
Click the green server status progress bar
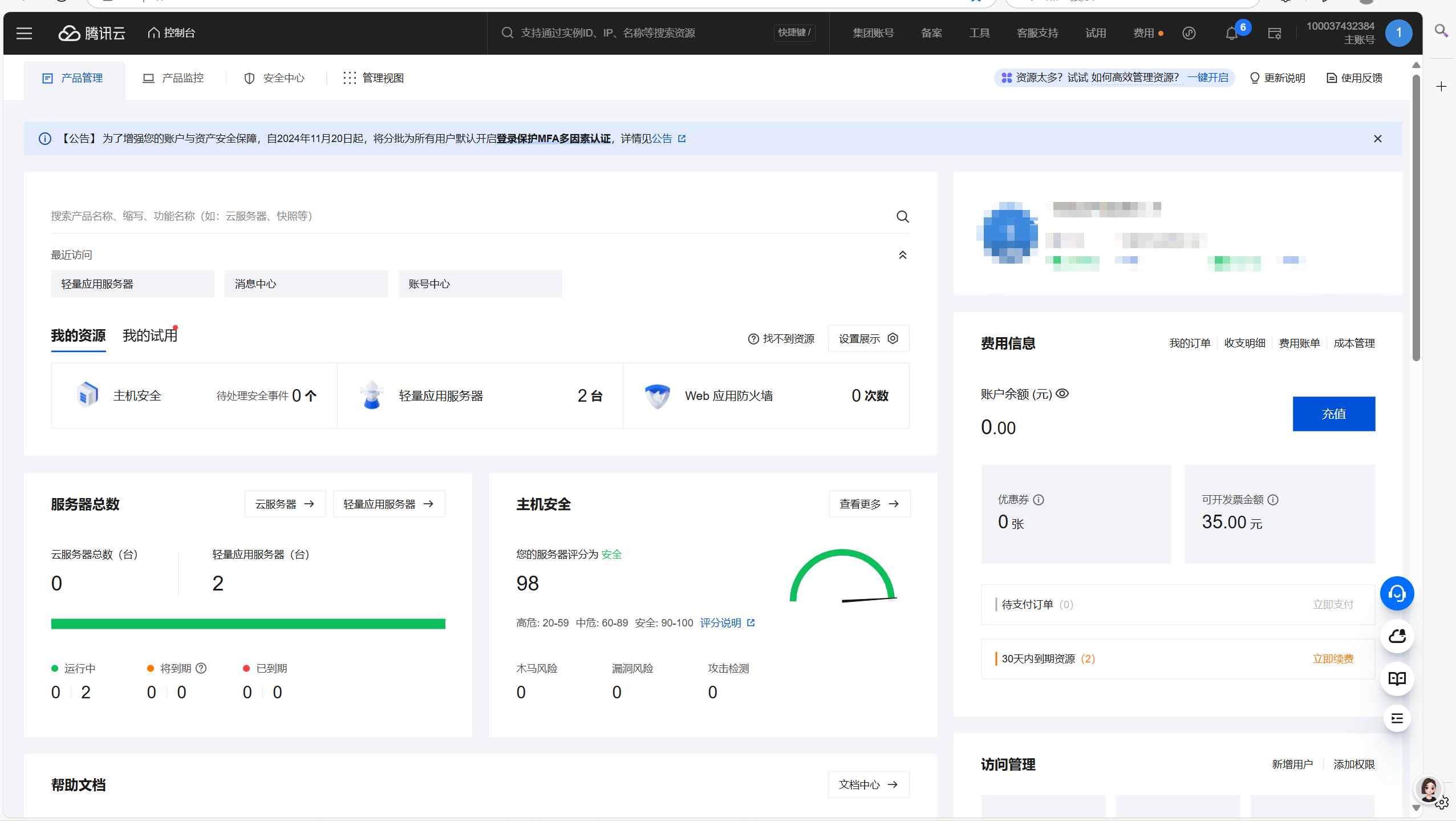pos(248,624)
